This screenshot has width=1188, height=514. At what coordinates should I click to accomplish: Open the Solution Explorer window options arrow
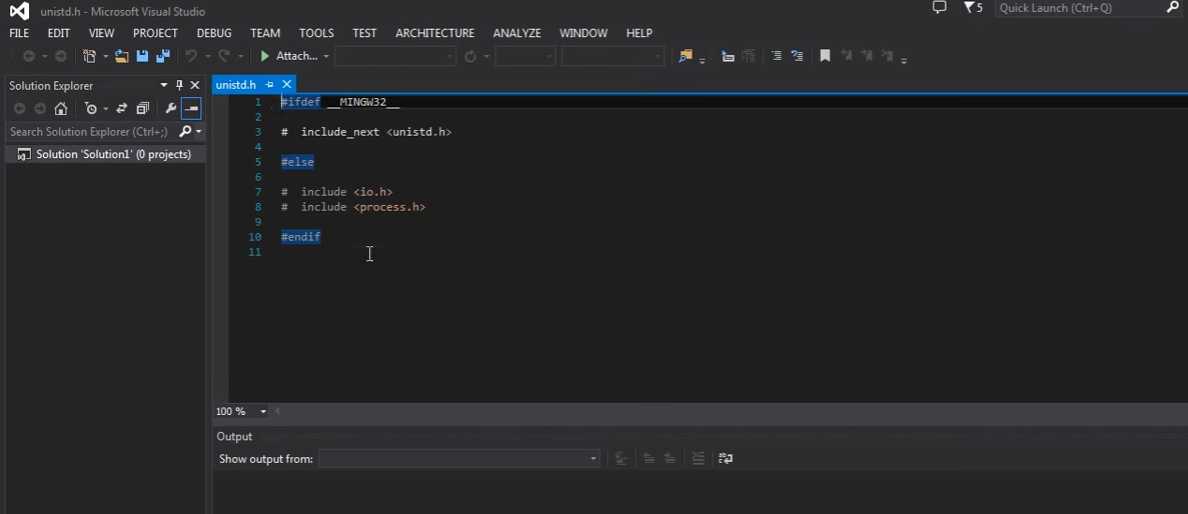(x=164, y=86)
